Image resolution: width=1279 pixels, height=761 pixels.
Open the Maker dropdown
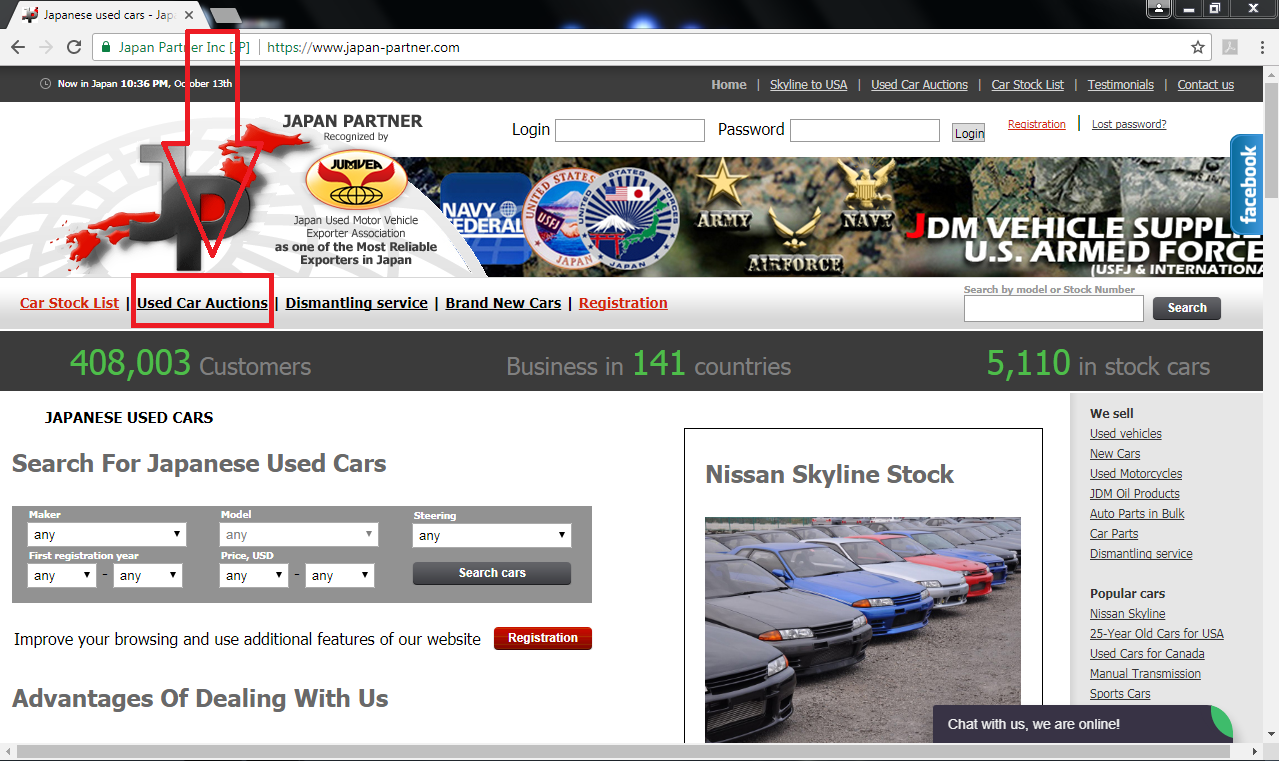[x=106, y=534]
